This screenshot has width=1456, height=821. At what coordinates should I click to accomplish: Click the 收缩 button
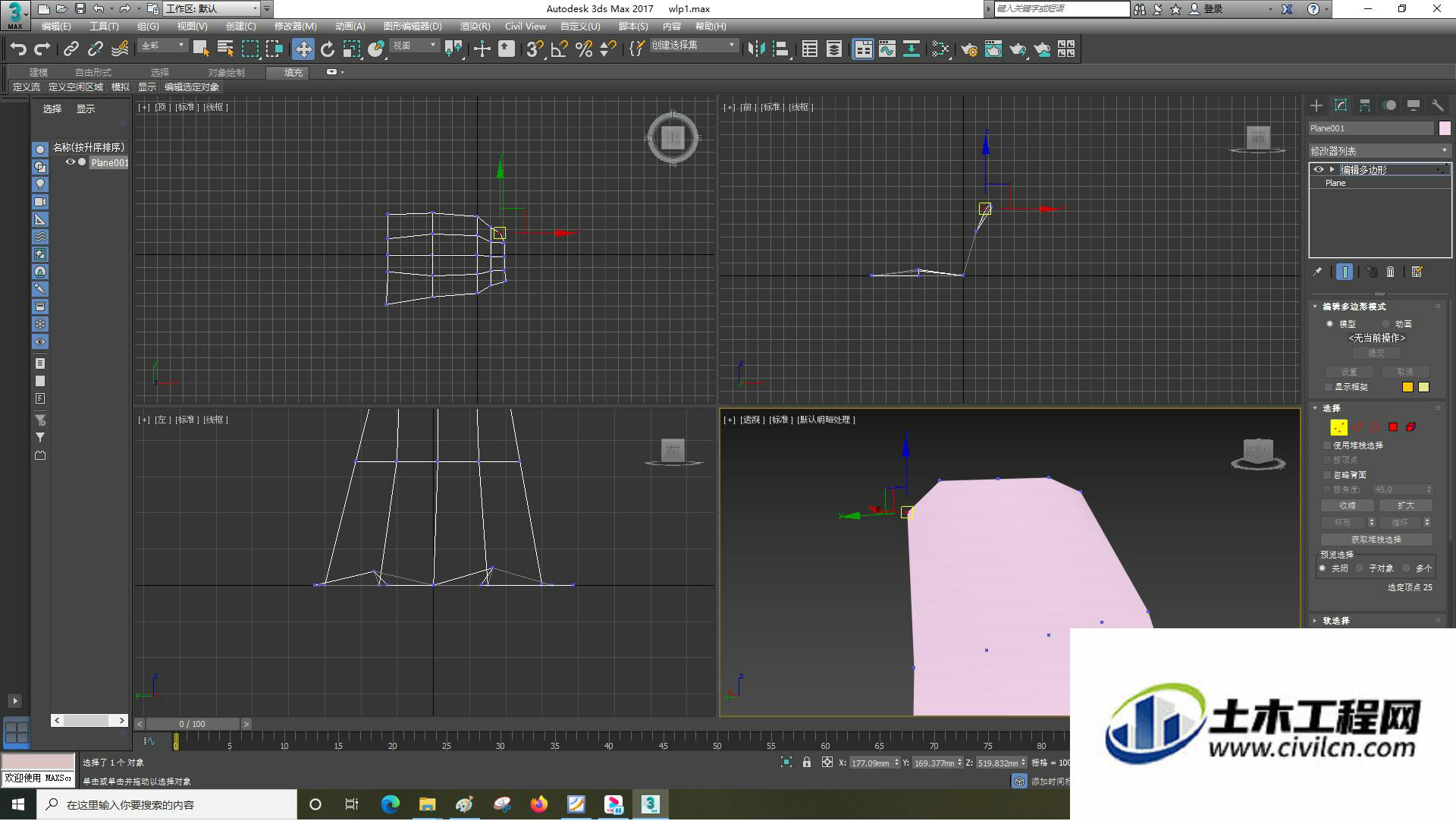tap(1348, 505)
